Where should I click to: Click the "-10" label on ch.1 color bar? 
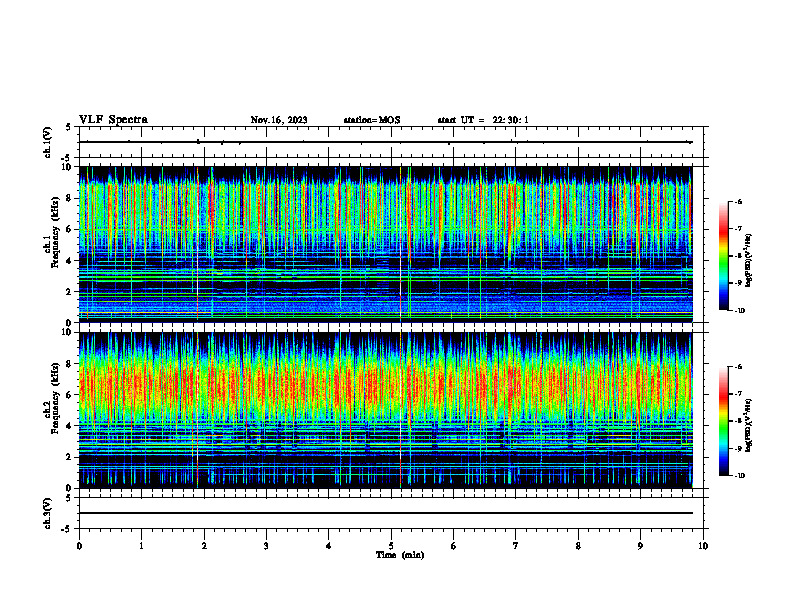739,311
